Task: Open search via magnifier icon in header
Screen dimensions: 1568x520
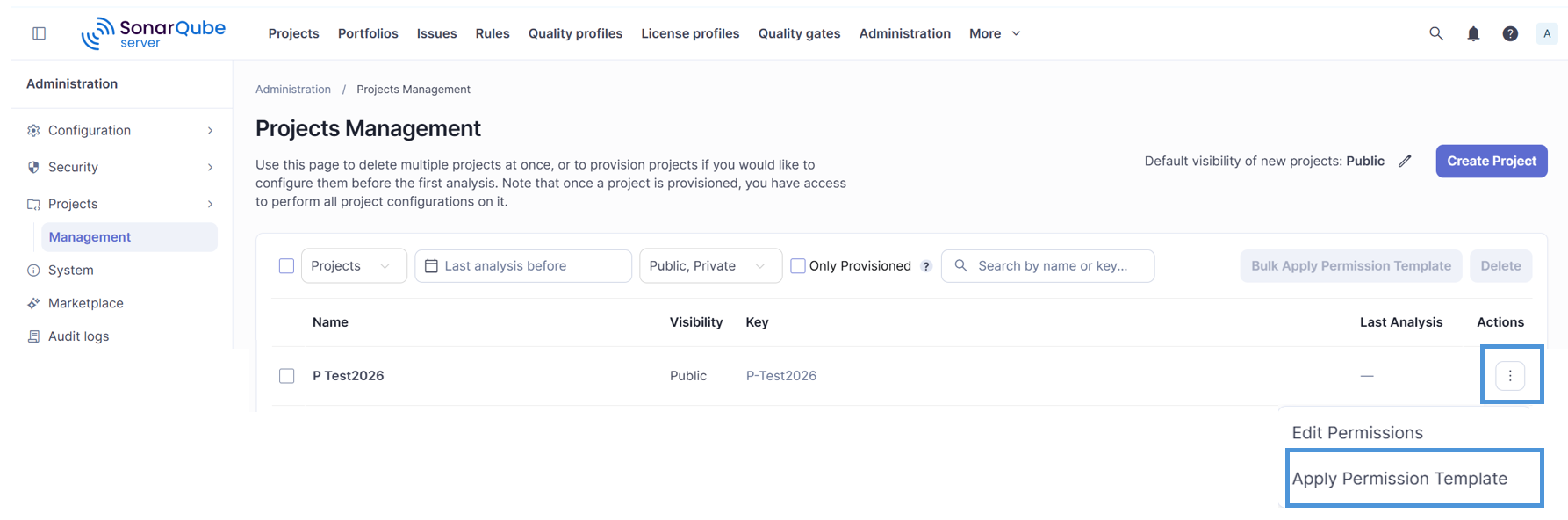Action: pyautogui.click(x=1436, y=33)
